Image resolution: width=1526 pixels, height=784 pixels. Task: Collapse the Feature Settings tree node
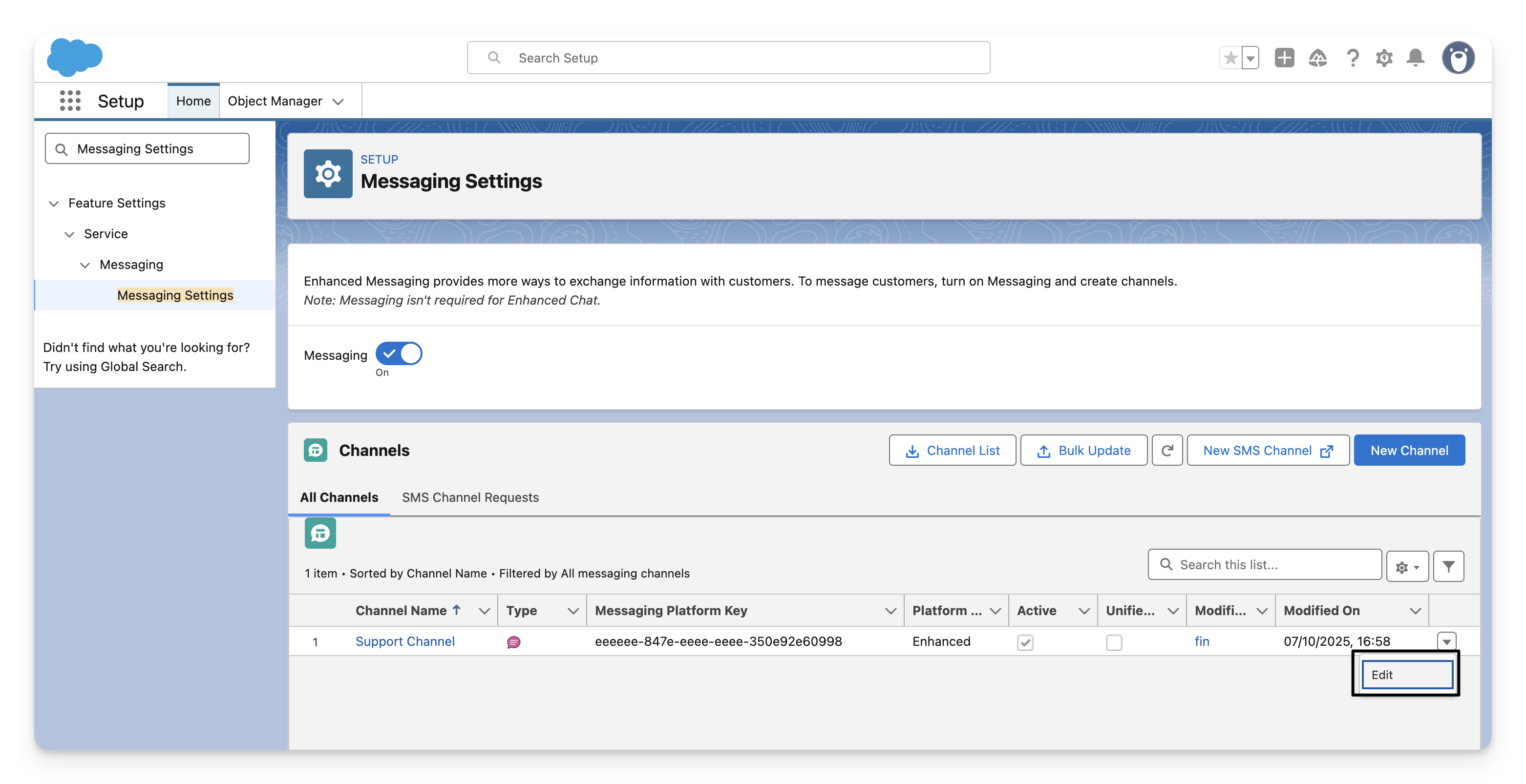pos(54,204)
